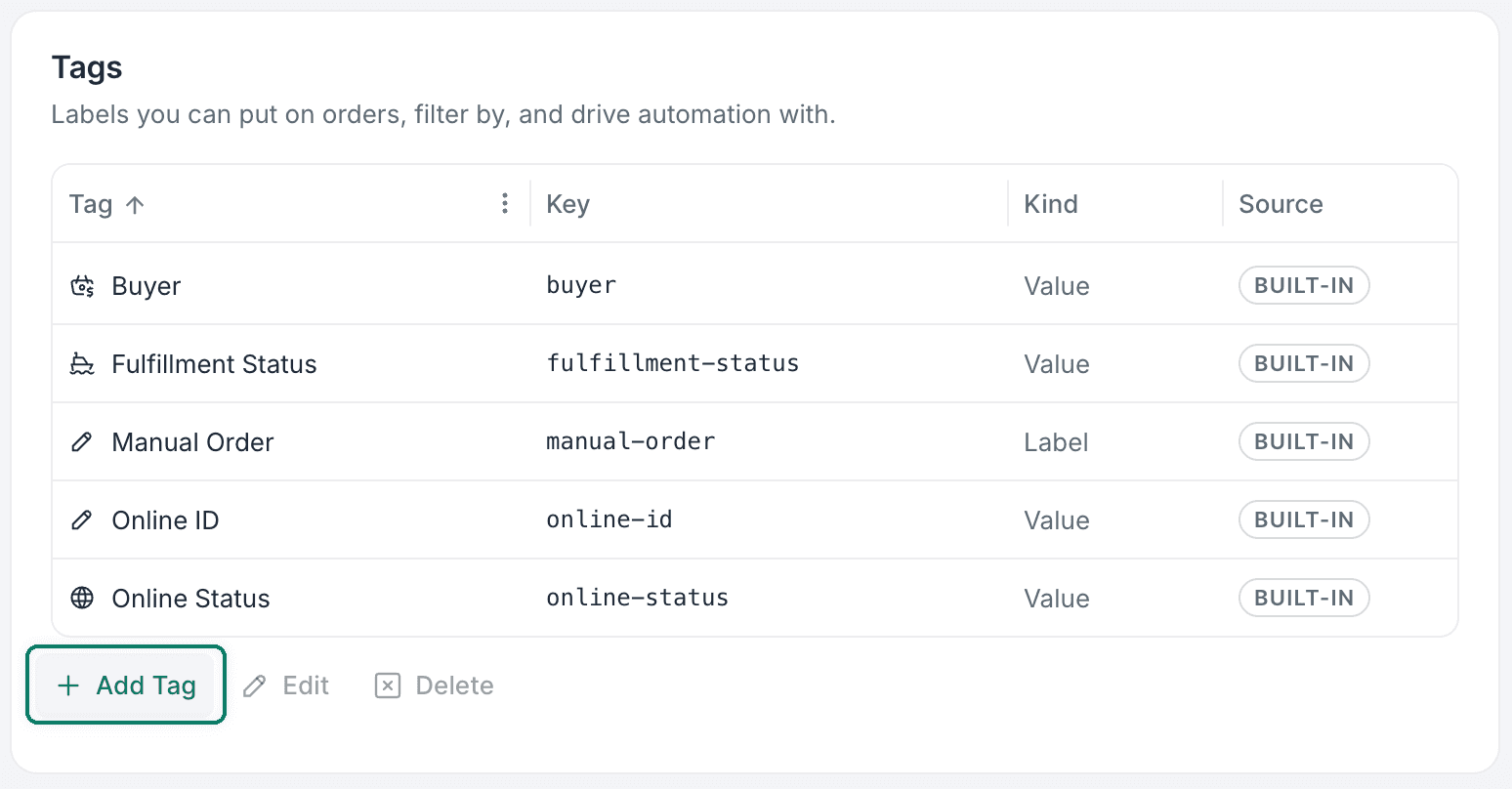Click the Buyer row shopping basket icon

82,286
